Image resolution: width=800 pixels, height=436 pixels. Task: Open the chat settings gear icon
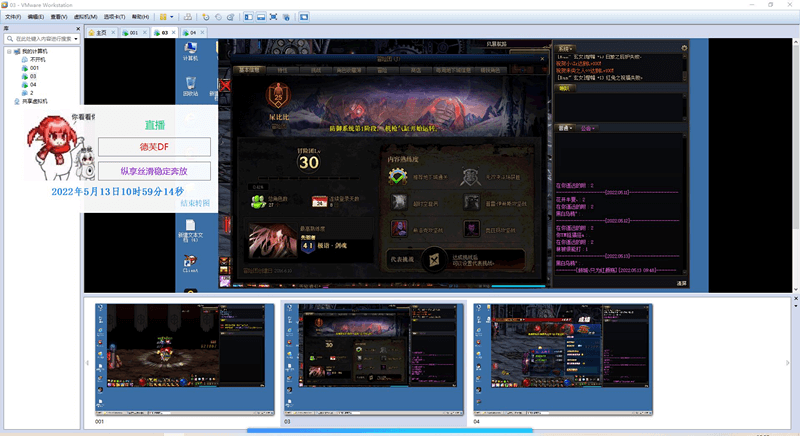[684, 48]
